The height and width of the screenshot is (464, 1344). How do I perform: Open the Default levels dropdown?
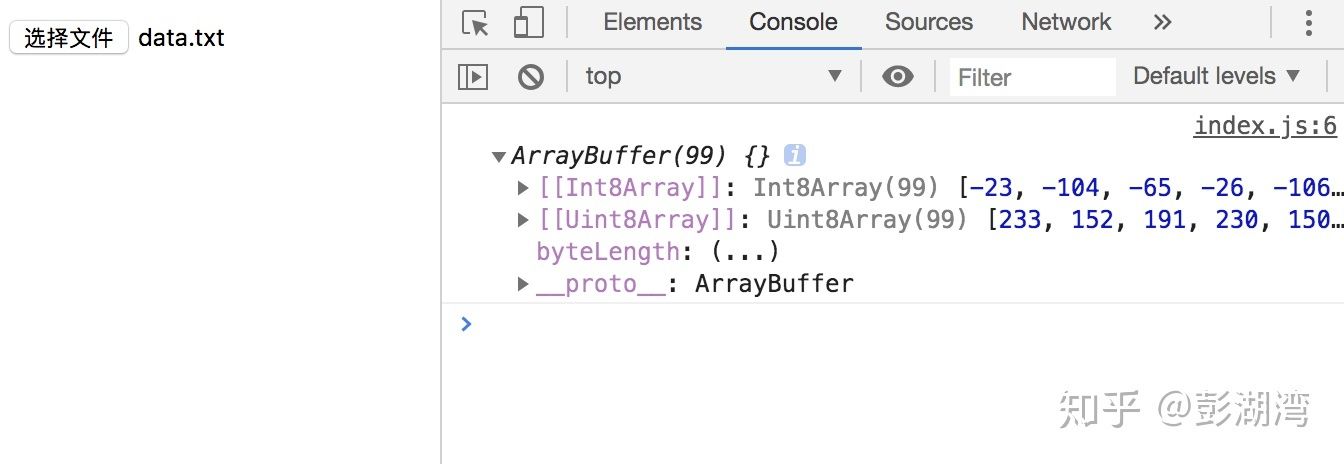(x=1216, y=77)
